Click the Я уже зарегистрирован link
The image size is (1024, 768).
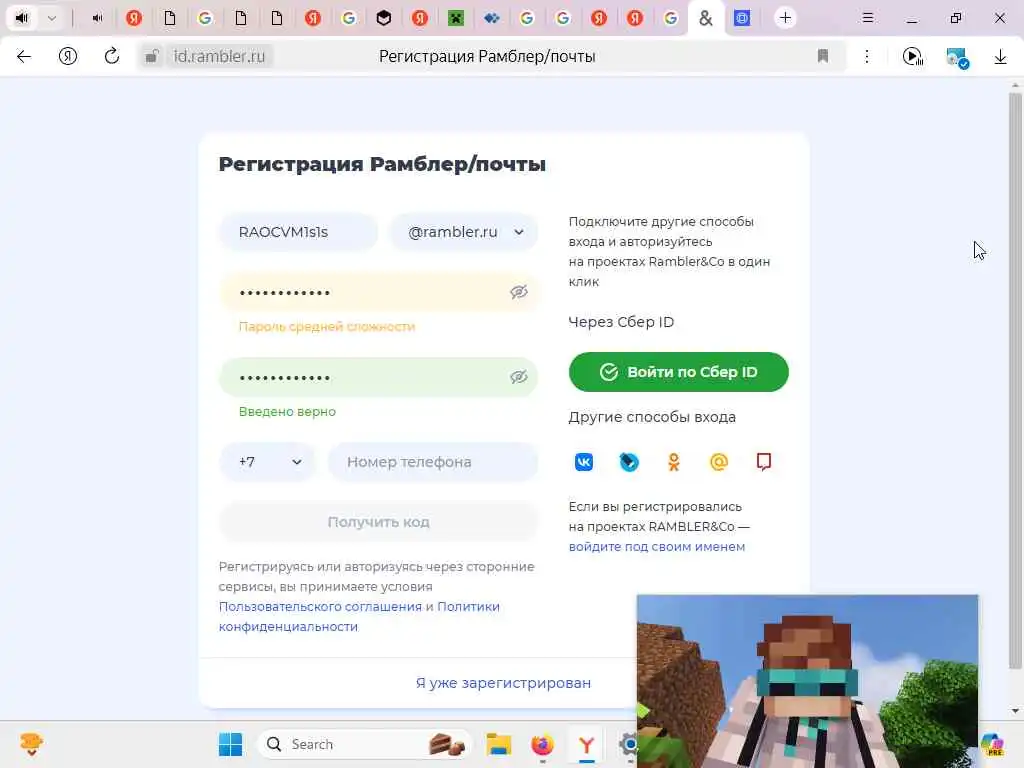(503, 682)
